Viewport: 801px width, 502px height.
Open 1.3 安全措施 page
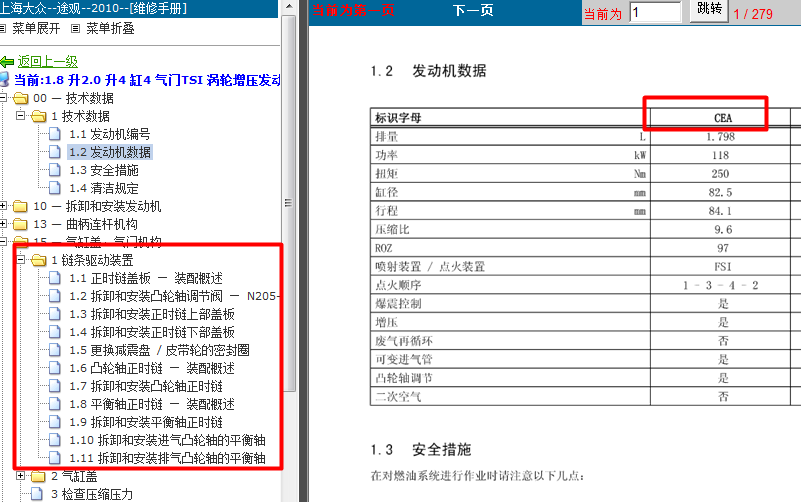[104, 170]
